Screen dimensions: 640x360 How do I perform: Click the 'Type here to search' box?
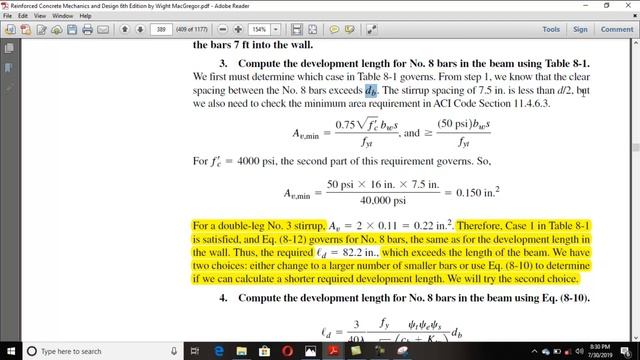coord(102,351)
